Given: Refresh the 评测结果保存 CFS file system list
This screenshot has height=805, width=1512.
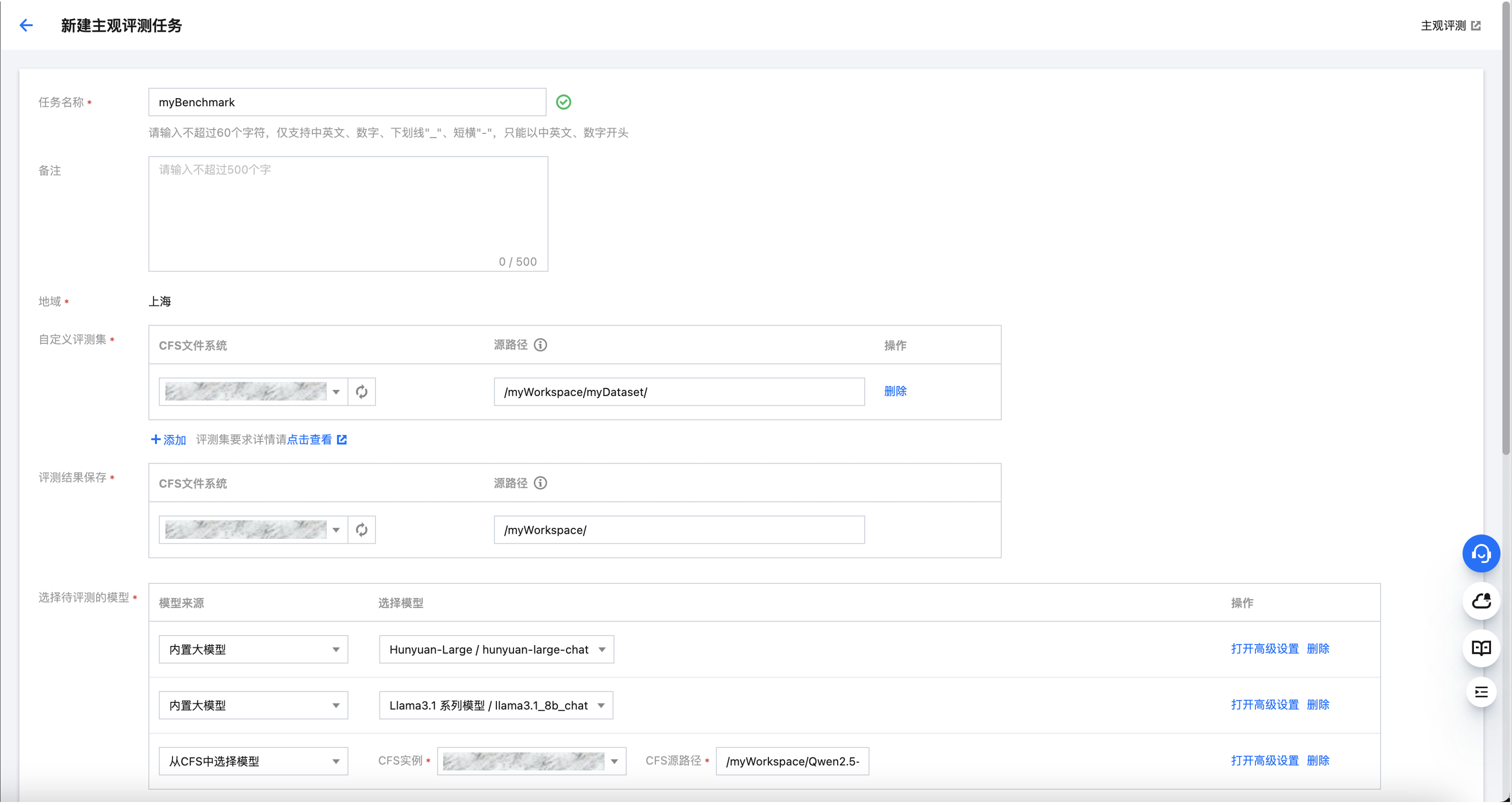Looking at the screenshot, I should pos(361,530).
